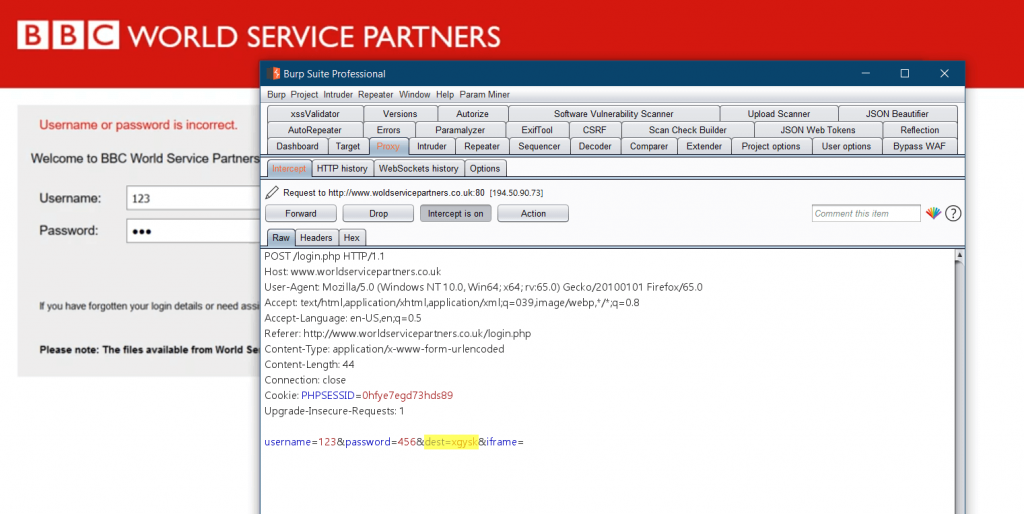The width and height of the screenshot is (1024, 514).
Task: Open the proxy Options sub-tab
Action: coord(485,169)
